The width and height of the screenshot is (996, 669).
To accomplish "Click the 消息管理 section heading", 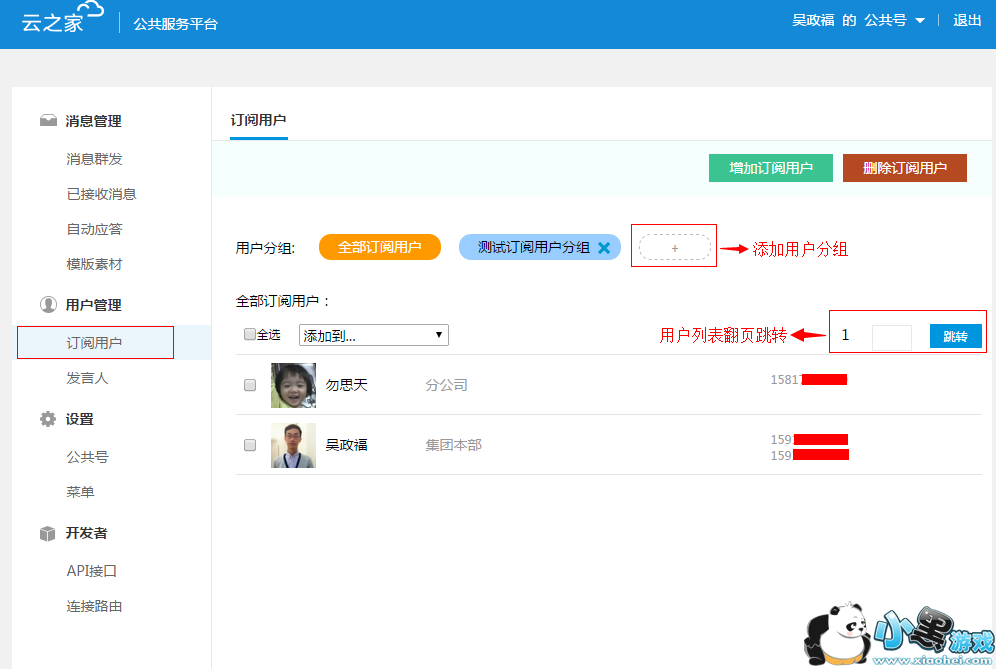I will 93,121.
